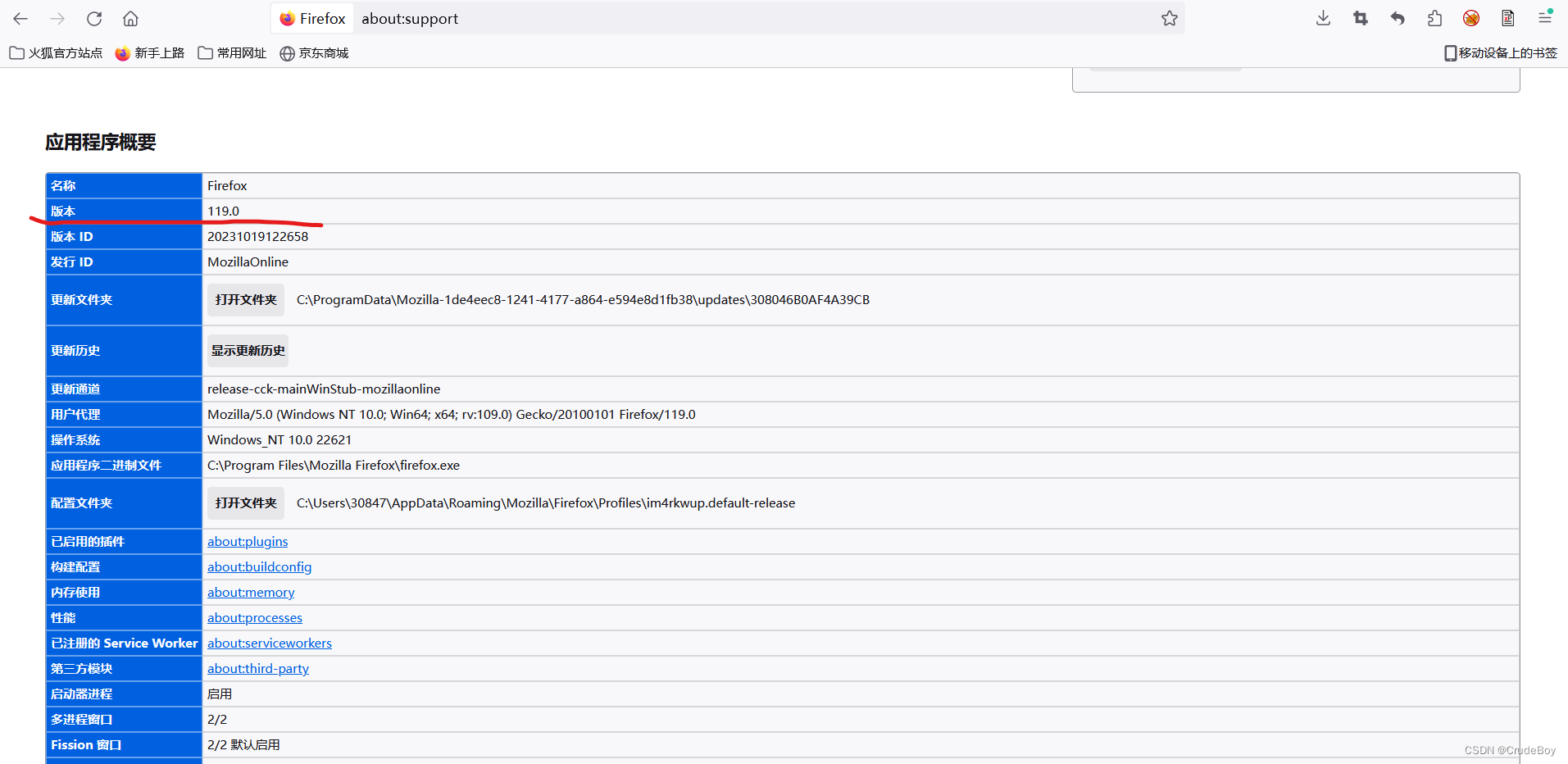Open the XP document extension icon

[x=1507, y=18]
